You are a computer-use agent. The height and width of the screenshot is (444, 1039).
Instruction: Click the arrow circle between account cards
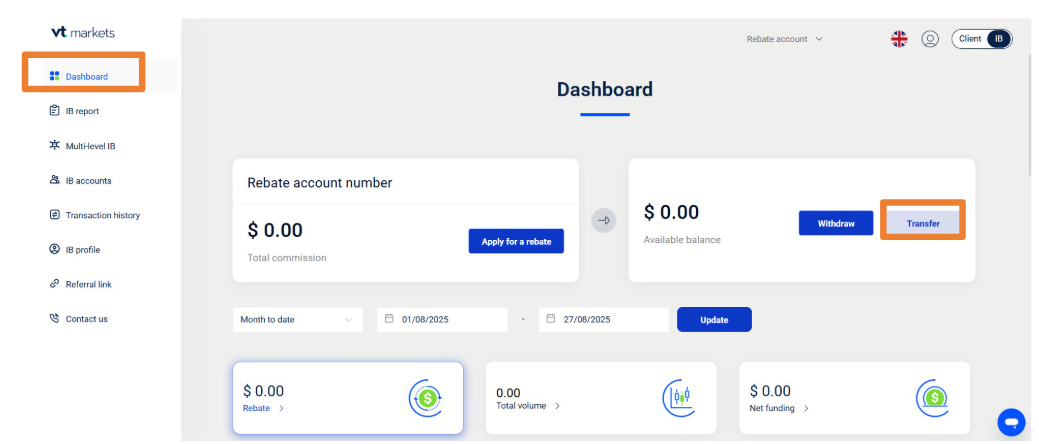pos(603,220)
